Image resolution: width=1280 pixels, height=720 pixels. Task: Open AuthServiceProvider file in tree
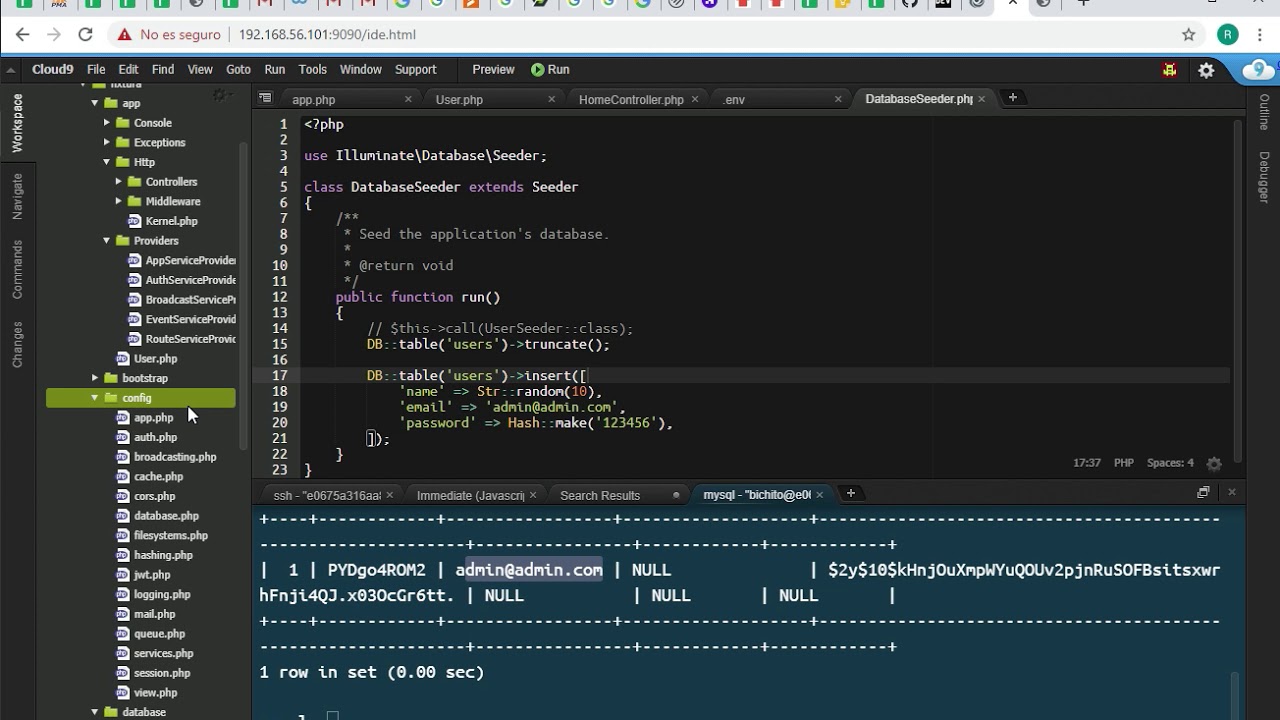click(x=190, y=280)
